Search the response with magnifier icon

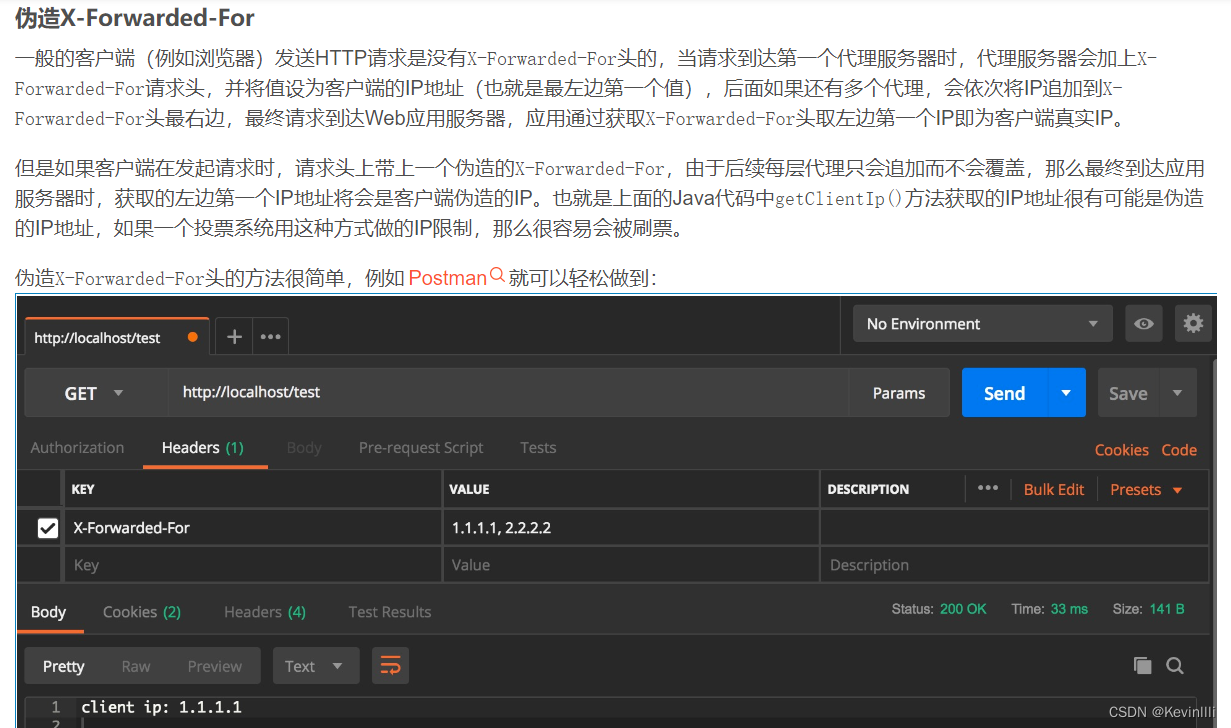click(1175, 666)
